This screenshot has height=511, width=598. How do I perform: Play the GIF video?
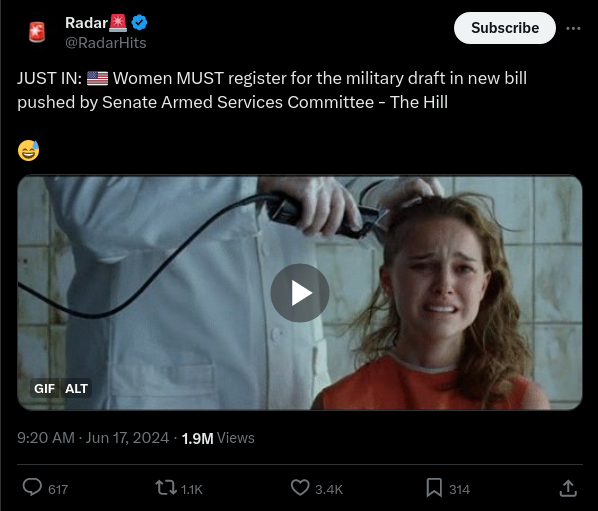tap(300, 293)
